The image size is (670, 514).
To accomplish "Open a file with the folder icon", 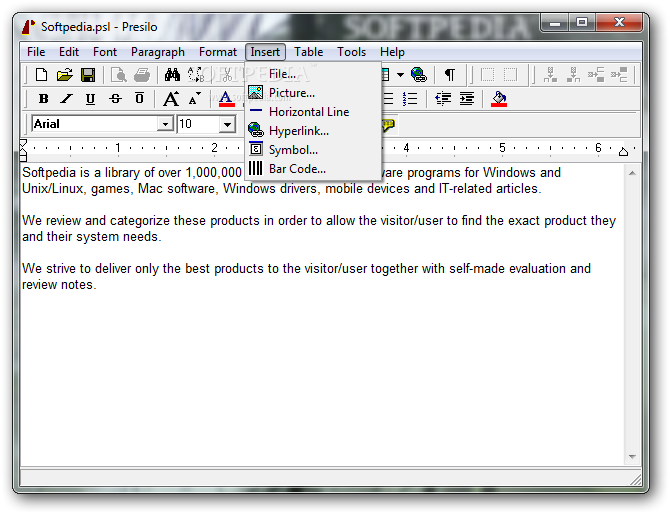I will pos(65,75).
